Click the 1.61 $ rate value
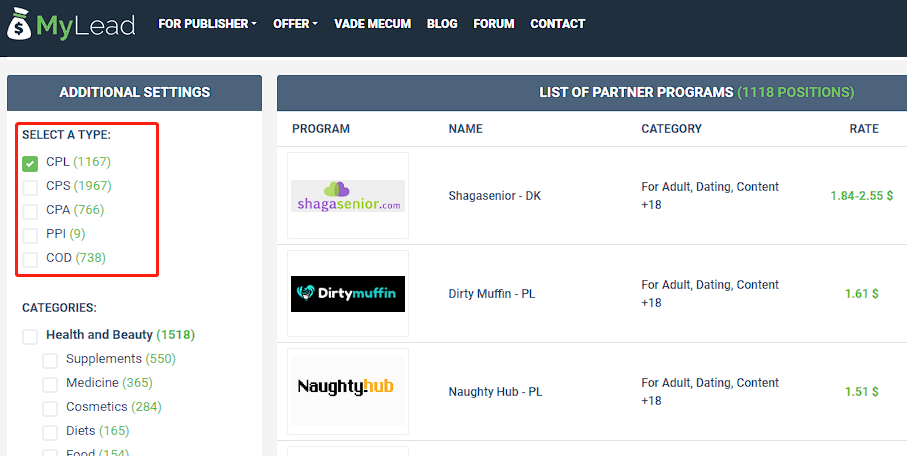Viewport: 907px width, 456px height. pos(862,293)
